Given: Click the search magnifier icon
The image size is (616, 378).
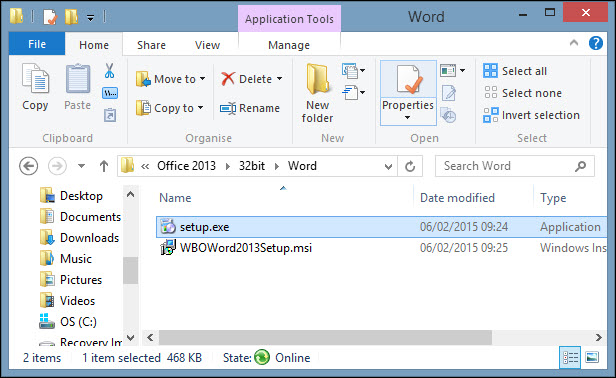Looking at the screenshot, I should coord(580,166).
